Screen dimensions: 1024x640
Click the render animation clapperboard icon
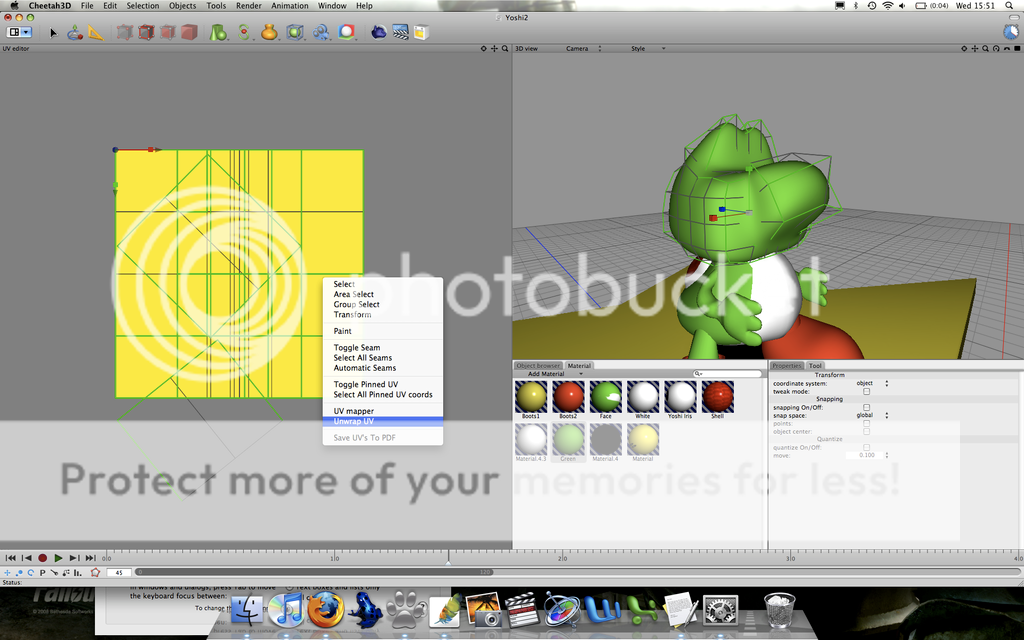pos(400,32)
